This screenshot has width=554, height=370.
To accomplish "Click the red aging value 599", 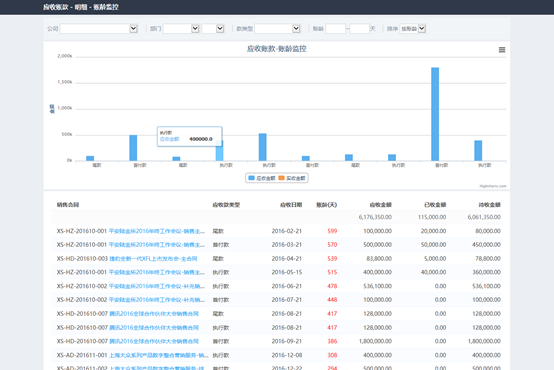I will point(332,231).
